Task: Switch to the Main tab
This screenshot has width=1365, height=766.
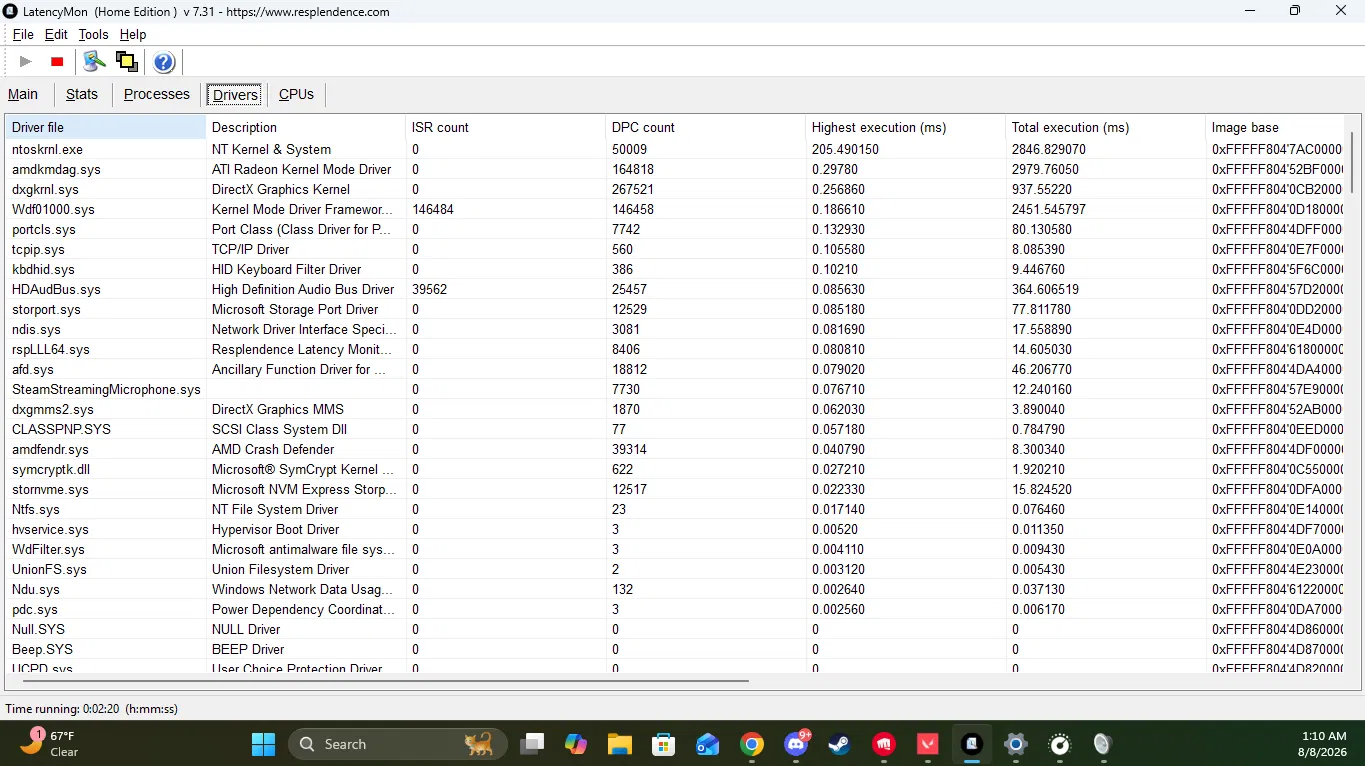Action: click(23, 94)
